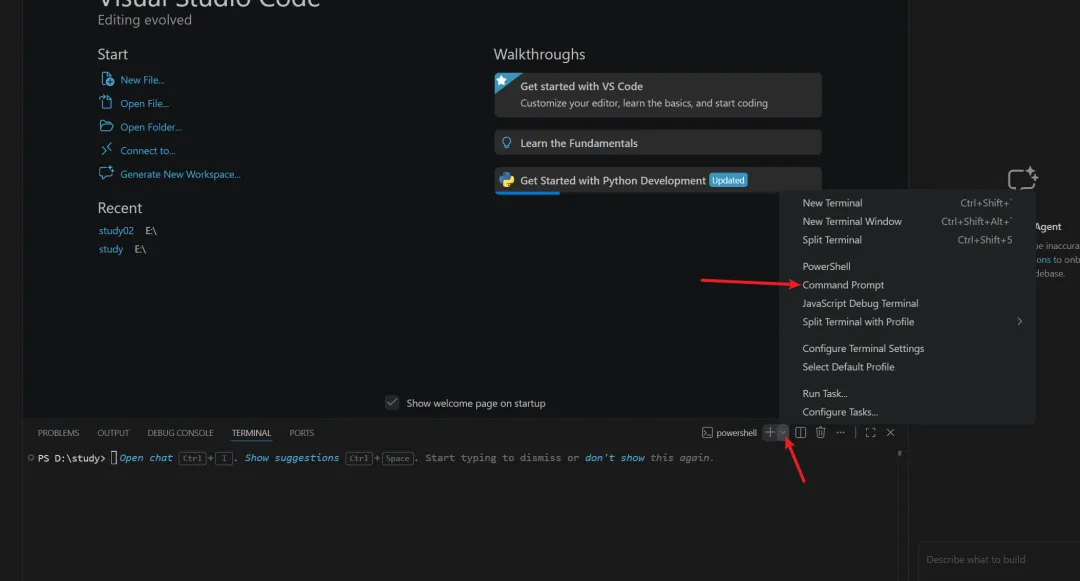The height and width of the screenshot is (581, 1080).
Task: Click the Connect to... link
Action: pyautogui.click(x=147, y=151)
